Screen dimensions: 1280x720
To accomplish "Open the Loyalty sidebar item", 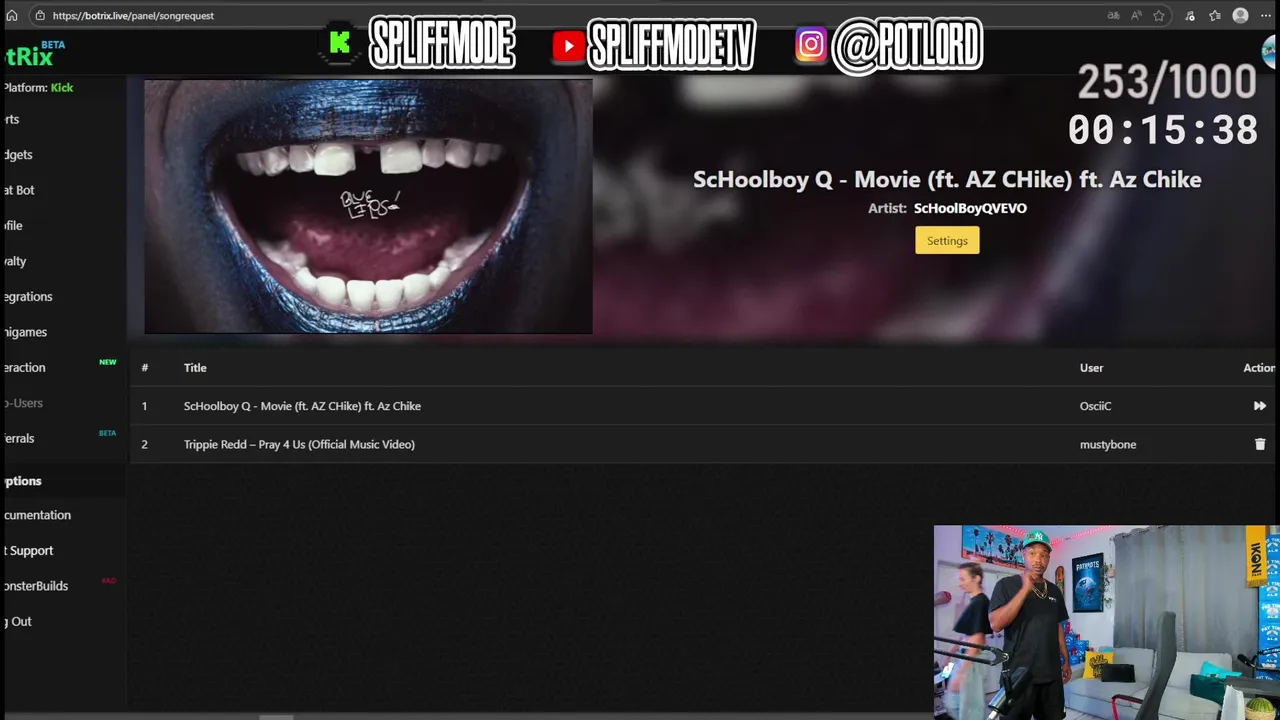I will pyautogui.click(x=15, y=261).
